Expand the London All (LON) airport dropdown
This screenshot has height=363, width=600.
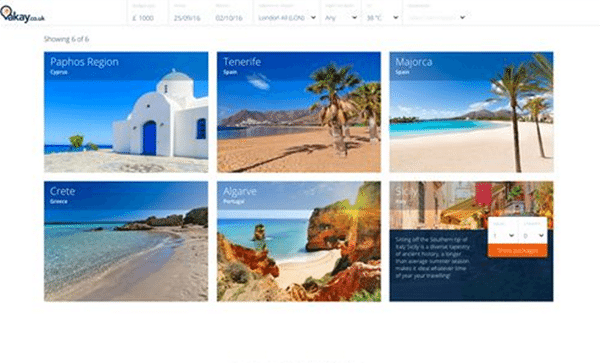coord(287,13)
